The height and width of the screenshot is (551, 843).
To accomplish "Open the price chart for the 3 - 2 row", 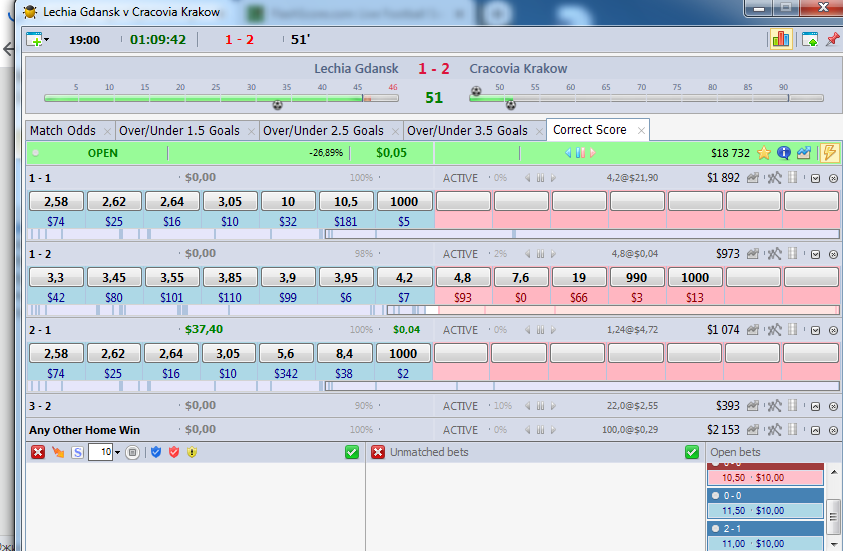I will pos(753,406).
